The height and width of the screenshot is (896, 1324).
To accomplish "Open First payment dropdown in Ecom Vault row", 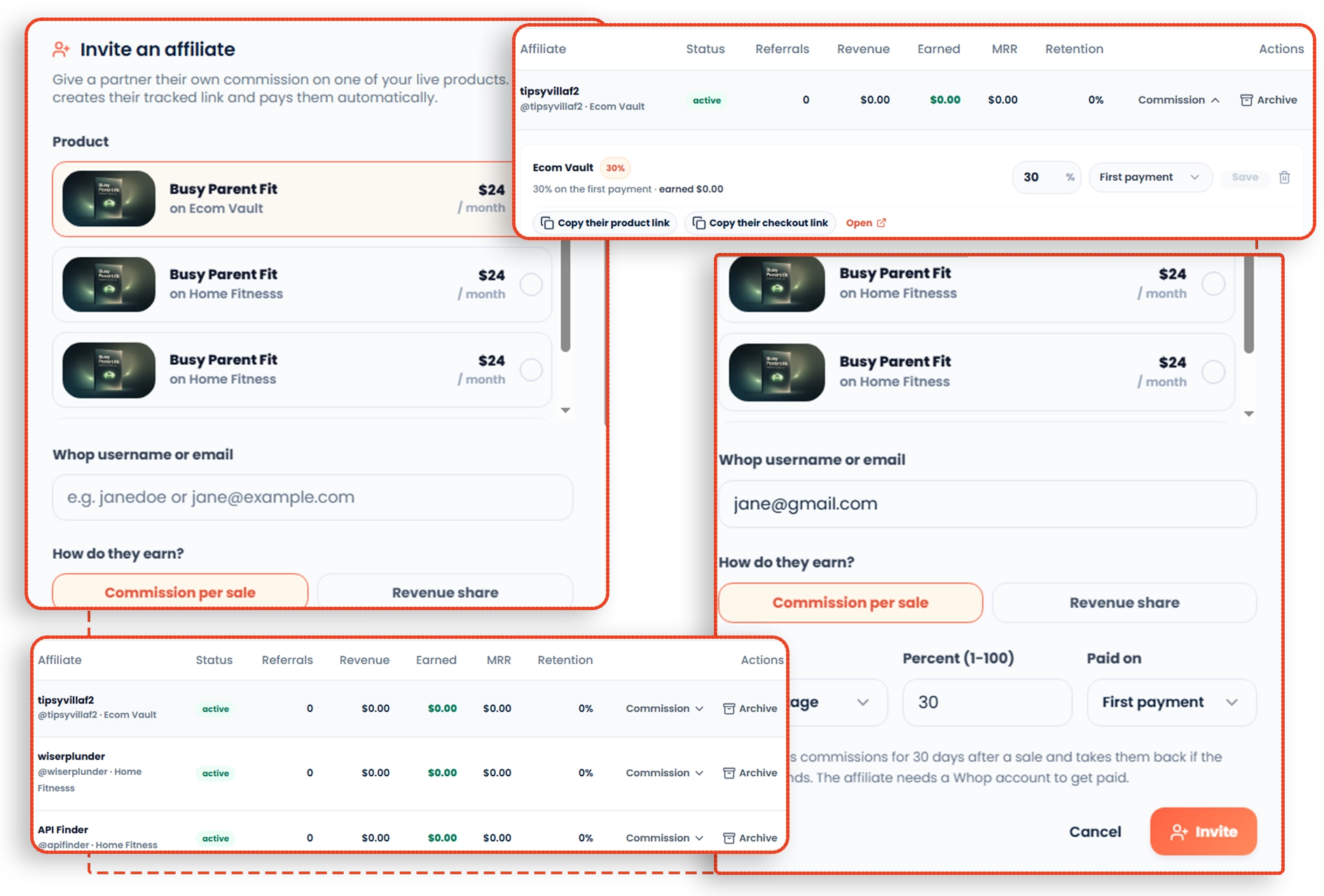I will [x=1150, y=177].
